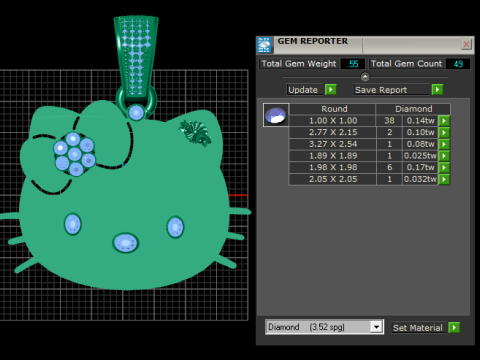The height and width of the screenshot is (360, 480).
Task: Select the Round column header
Action: pos(333,109)
